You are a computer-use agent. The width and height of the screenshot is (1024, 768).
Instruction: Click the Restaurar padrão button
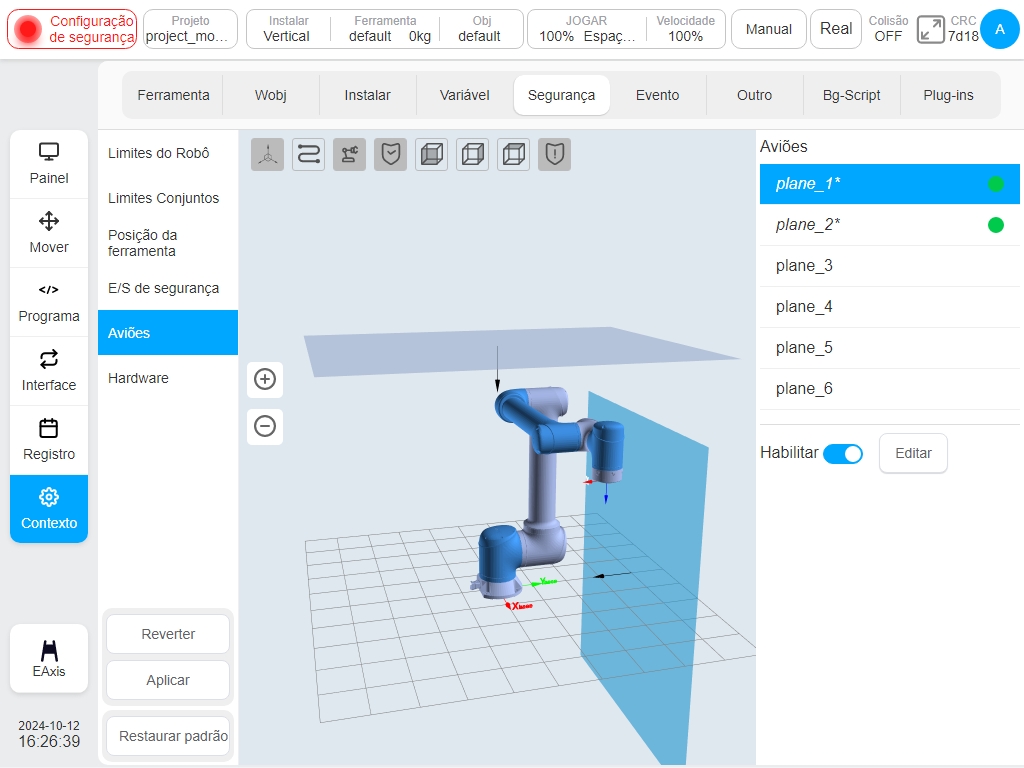point(168,736)
